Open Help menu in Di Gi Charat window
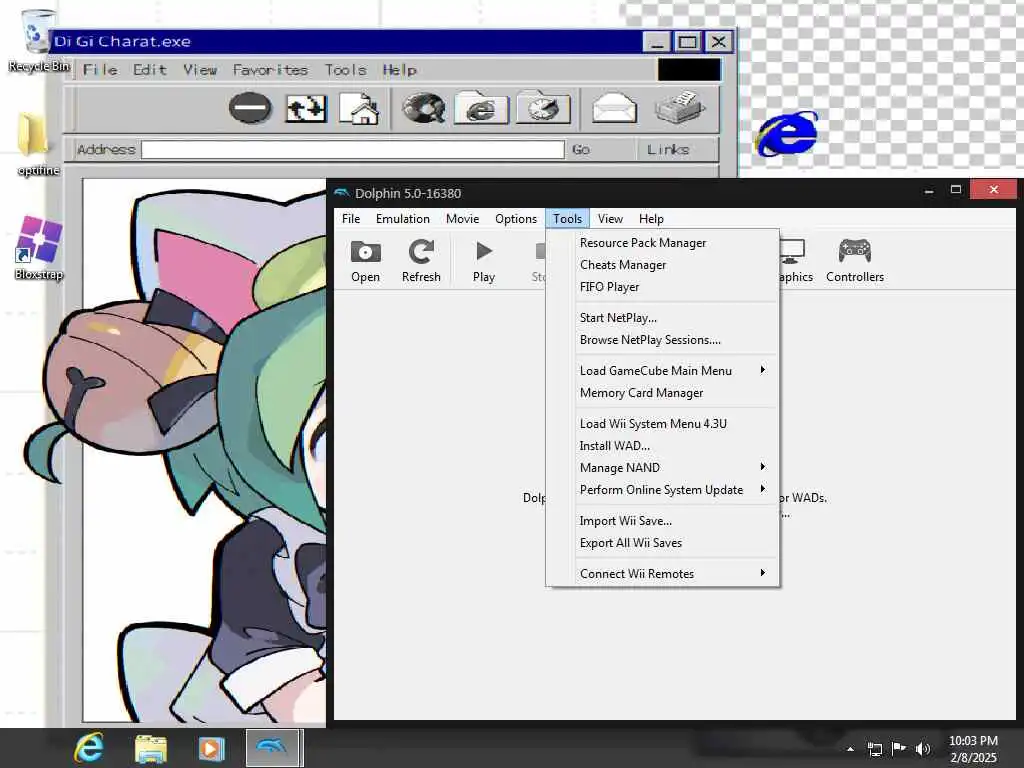 pos(400,69)
